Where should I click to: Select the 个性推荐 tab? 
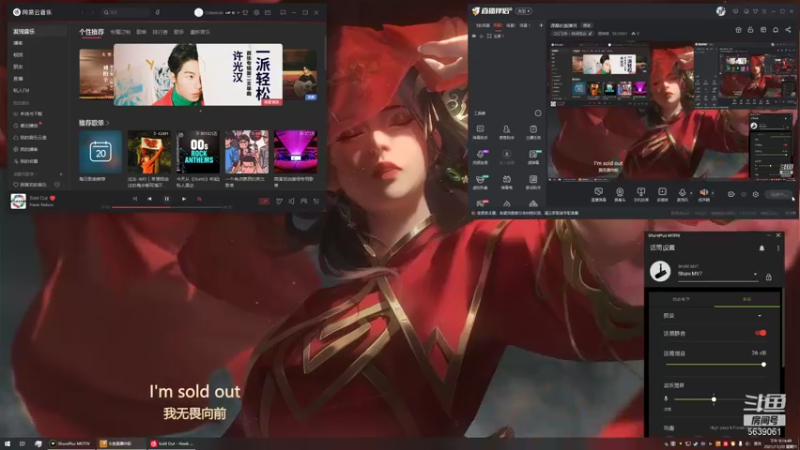click(91, 32)
